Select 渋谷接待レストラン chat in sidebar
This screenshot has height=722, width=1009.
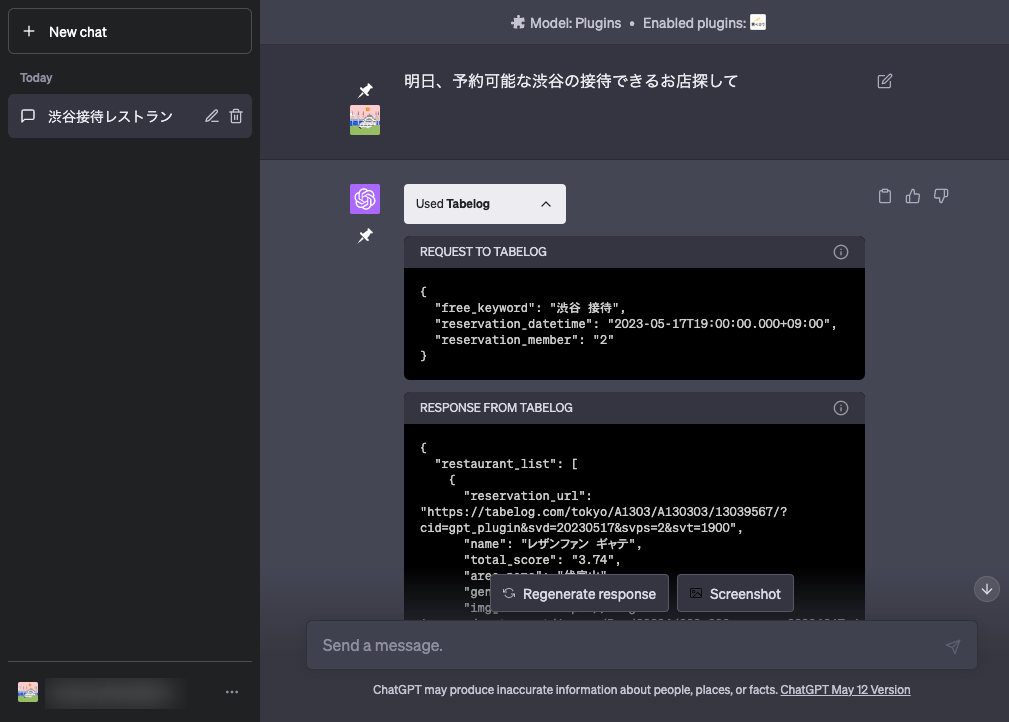click(110, 116)
